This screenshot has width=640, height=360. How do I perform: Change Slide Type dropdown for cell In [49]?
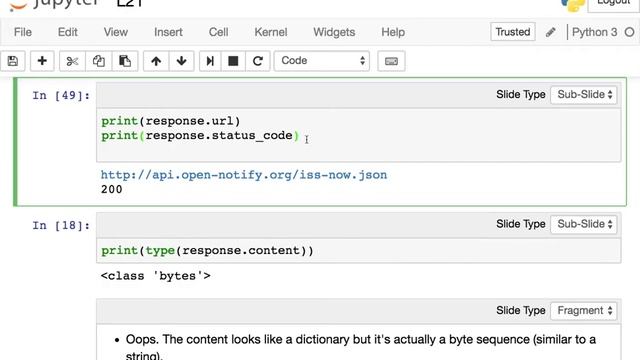584,95
